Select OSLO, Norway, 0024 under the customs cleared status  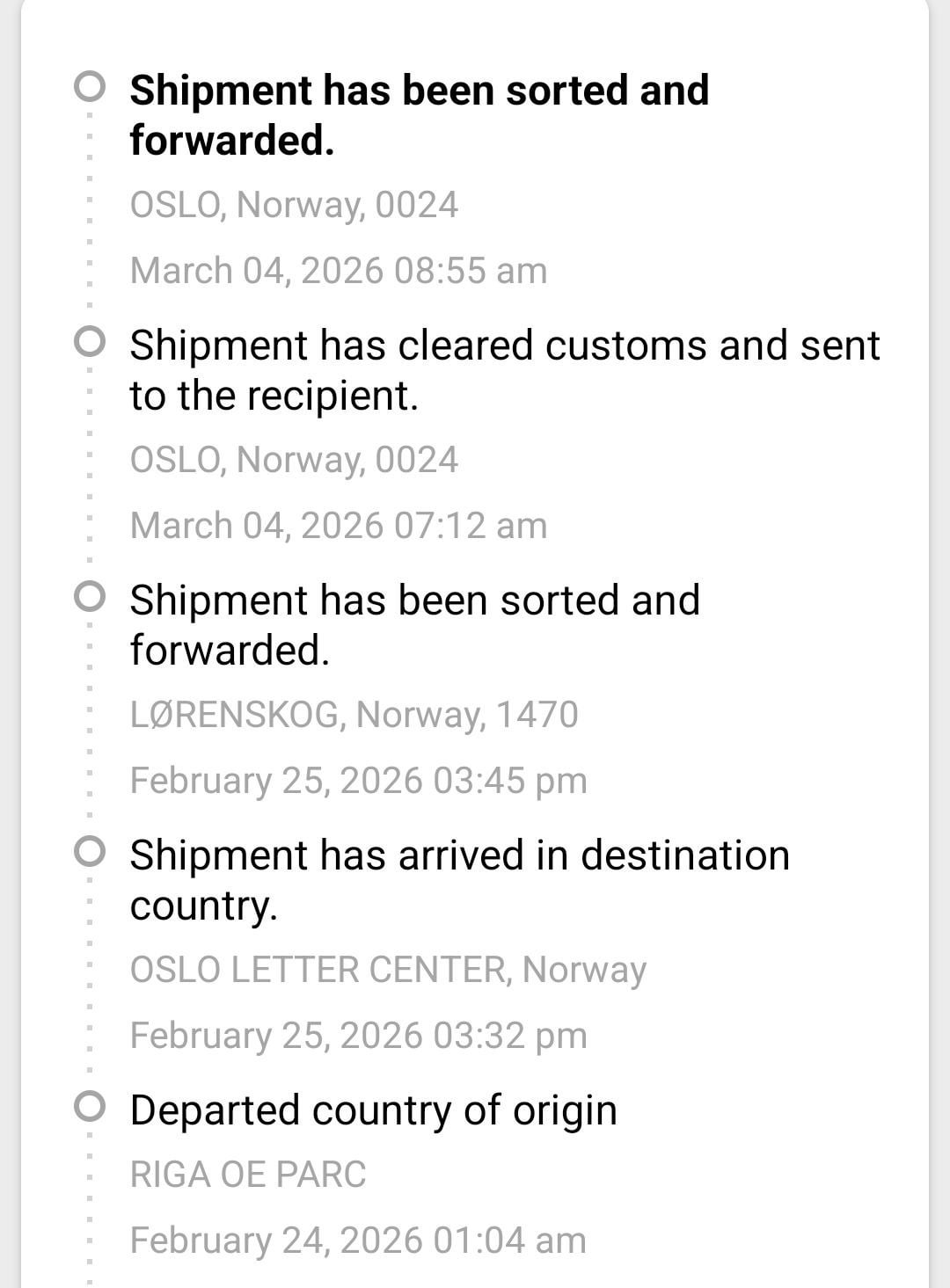(x=294, y=460)
